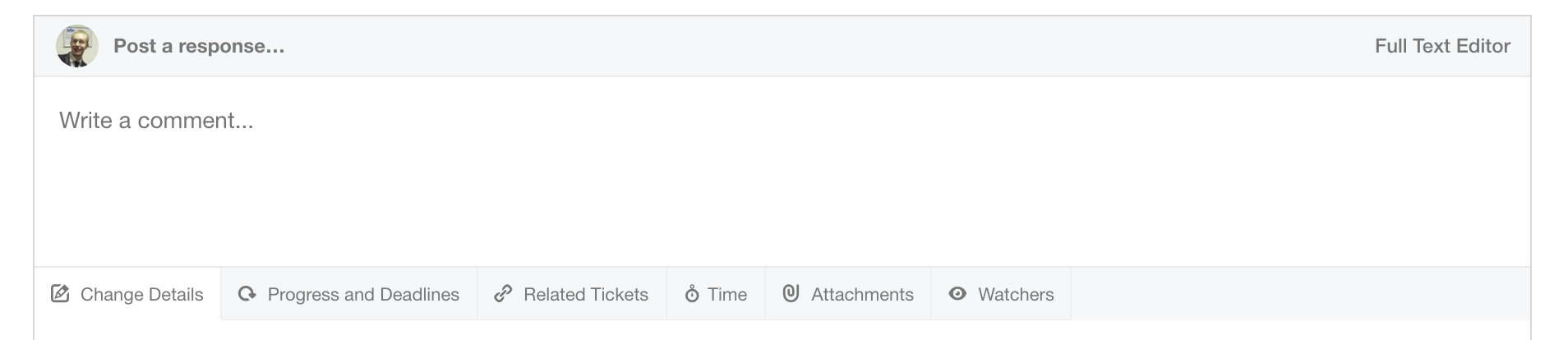Click the circular arrow Progress icon
The height and width of the screenshot is (340, 1568).
(x=247, y=294)
